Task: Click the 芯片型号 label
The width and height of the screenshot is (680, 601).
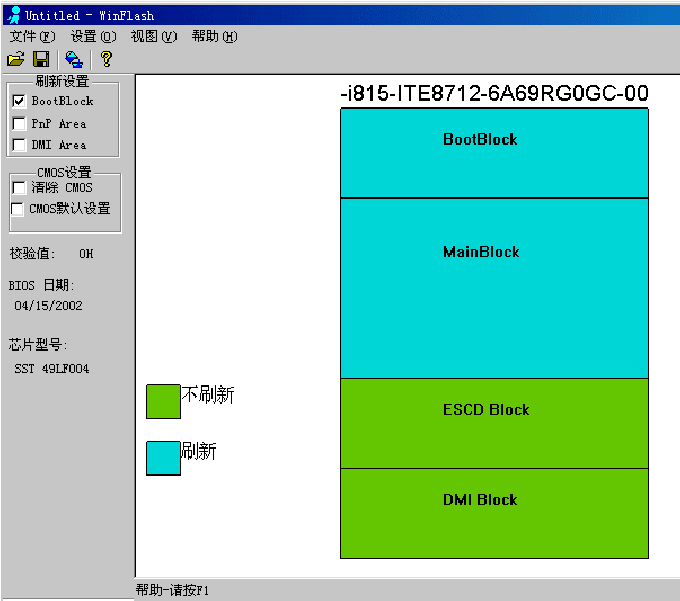Action: 38,345
